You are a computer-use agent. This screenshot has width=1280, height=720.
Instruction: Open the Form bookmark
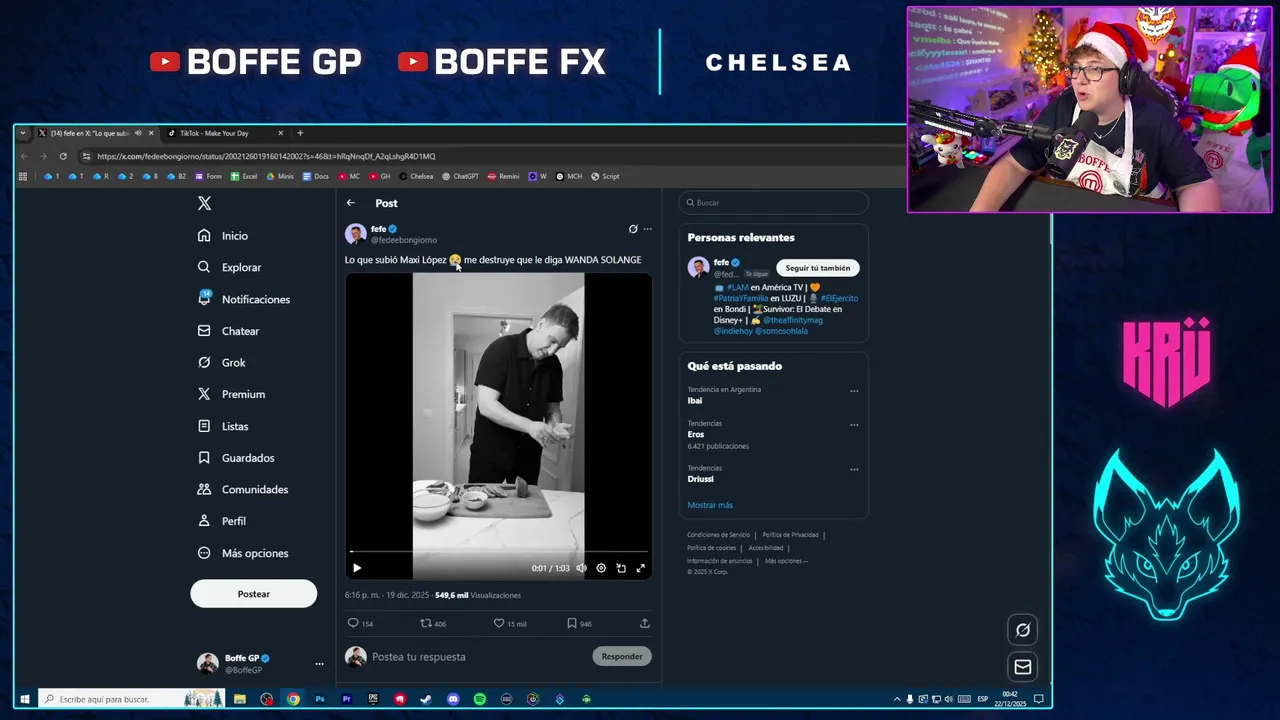pyautogui.click(x=208, y=176)
